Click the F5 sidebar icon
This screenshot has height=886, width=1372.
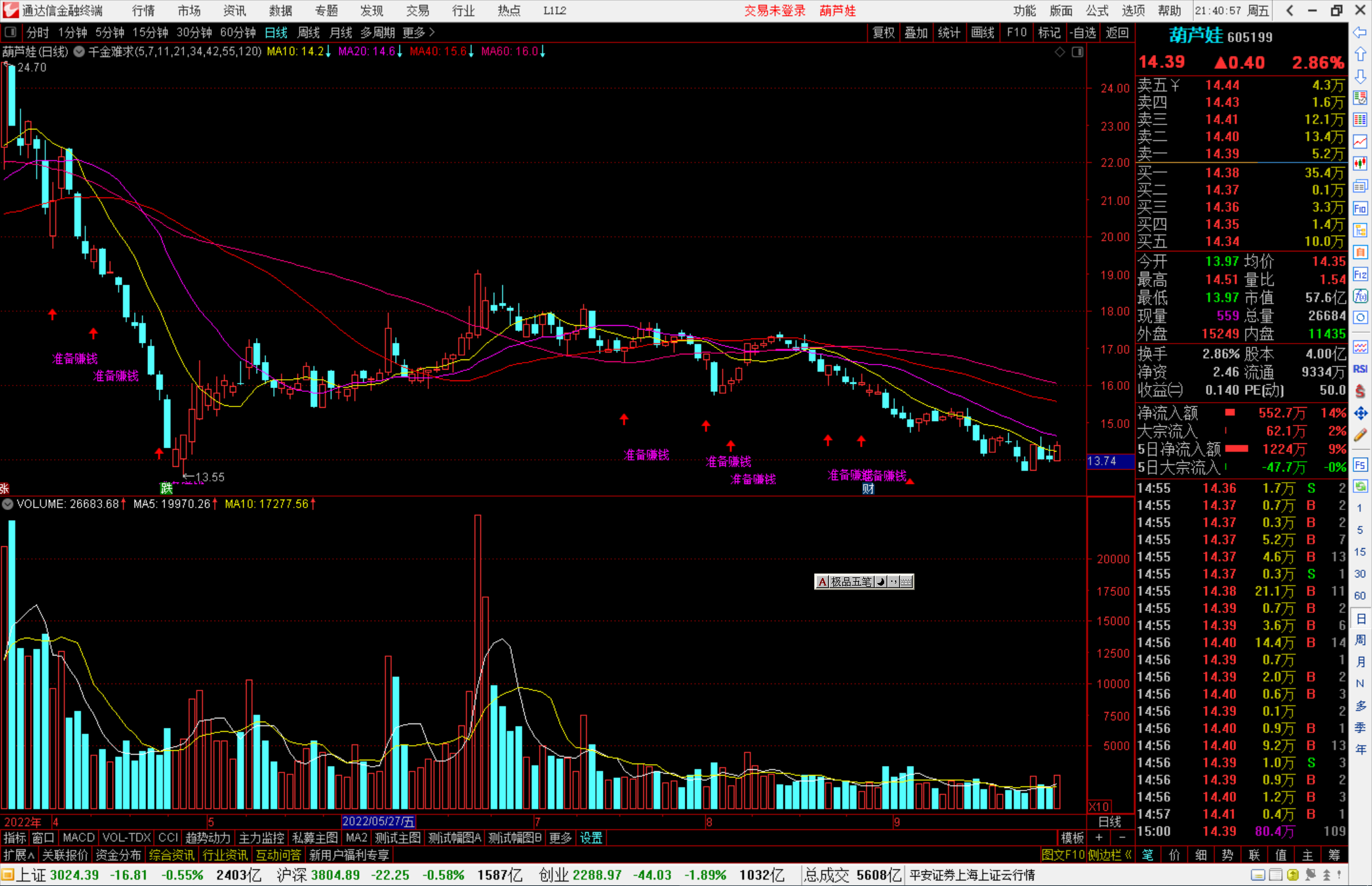click(1360, 465)
